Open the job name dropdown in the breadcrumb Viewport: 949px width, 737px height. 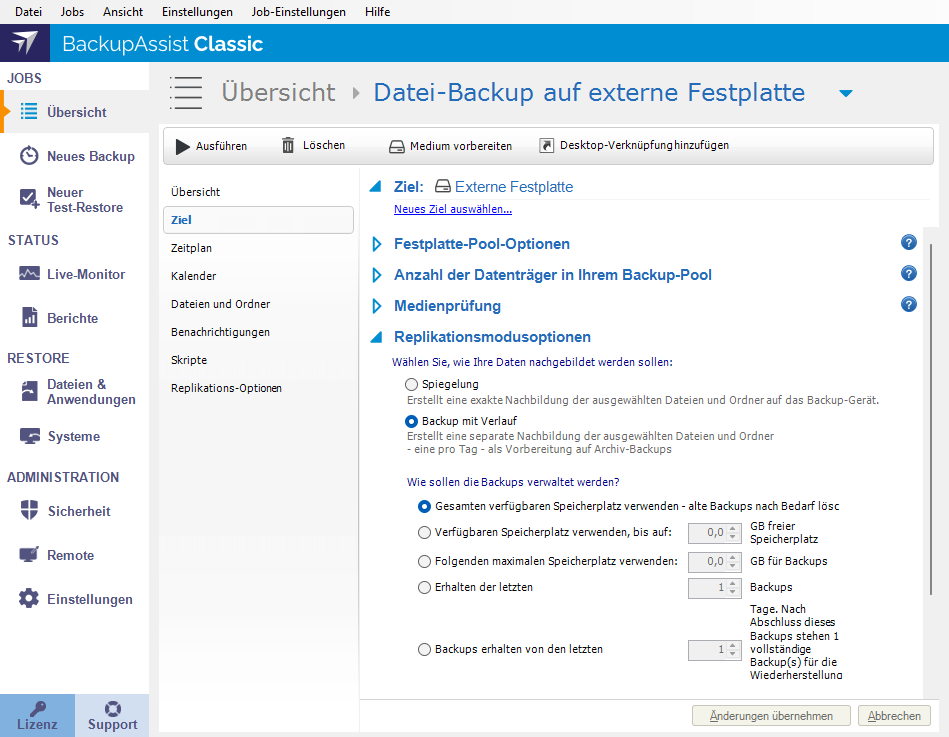click(845, 92)
